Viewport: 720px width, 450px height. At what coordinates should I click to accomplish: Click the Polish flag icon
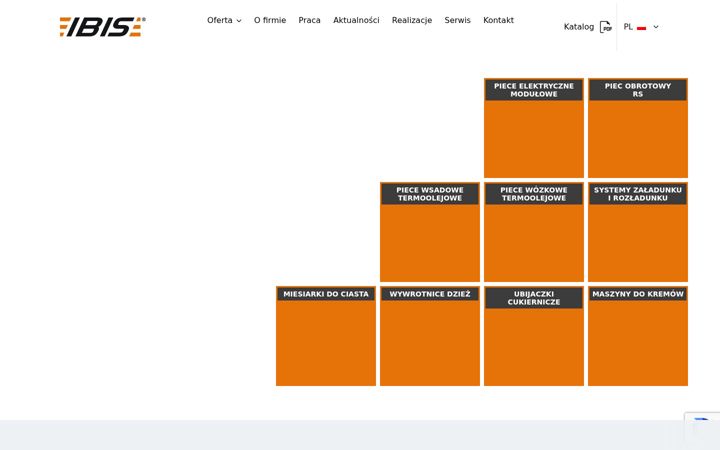[641, 28]
